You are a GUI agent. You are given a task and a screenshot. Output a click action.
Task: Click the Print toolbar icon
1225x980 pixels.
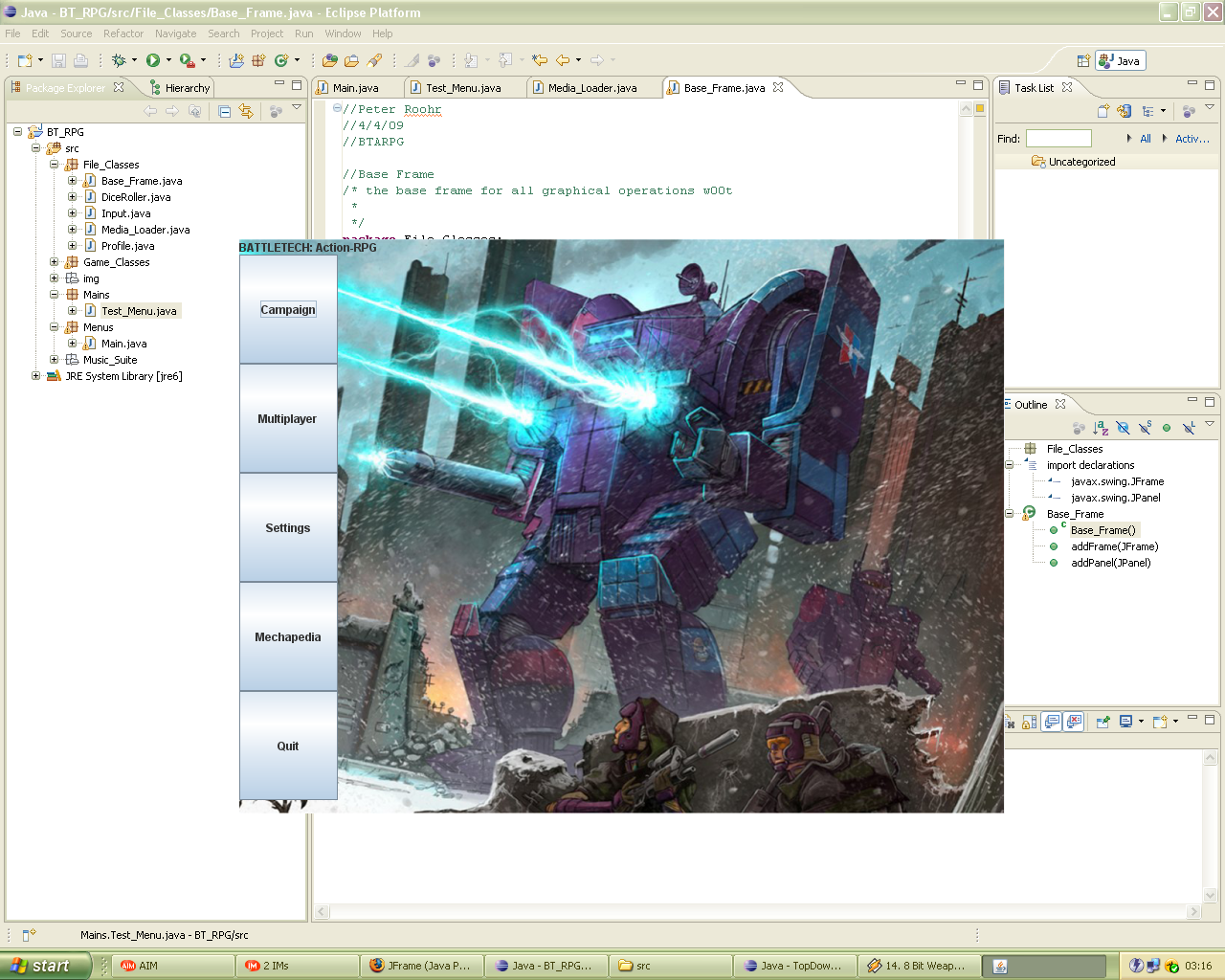click(81, 60)
